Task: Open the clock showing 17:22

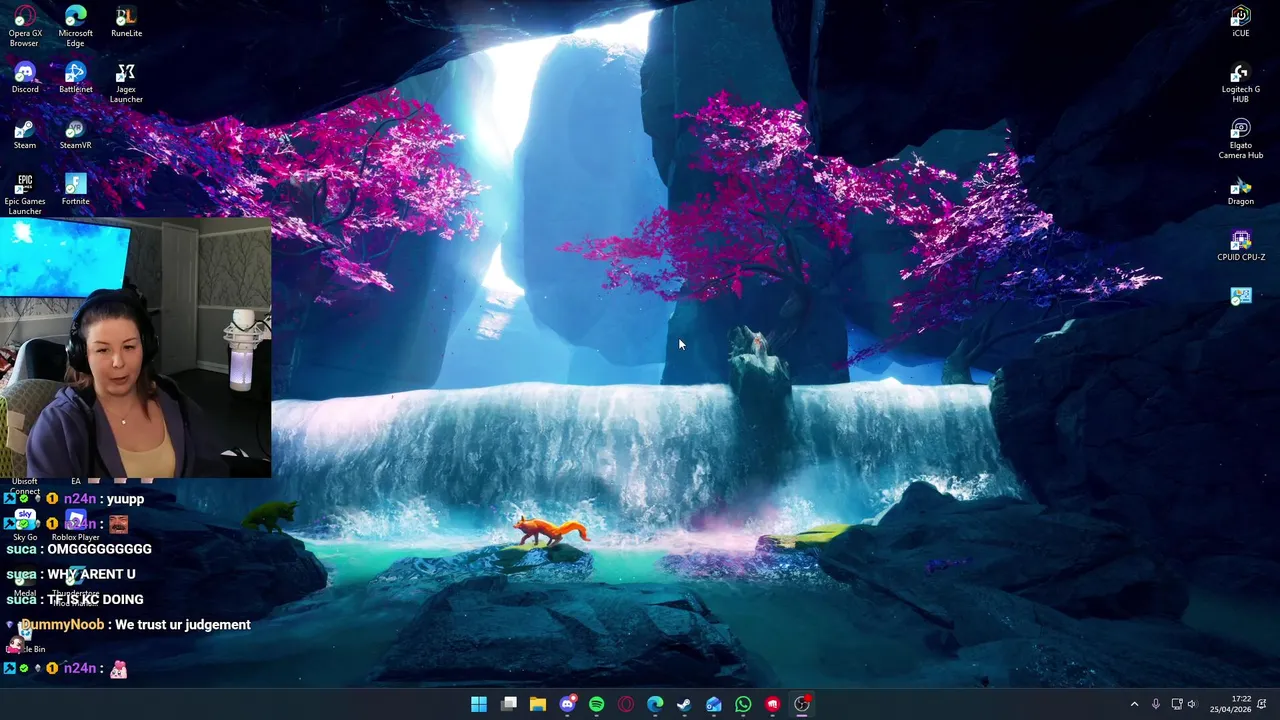Action: [x=1231, y=704]
